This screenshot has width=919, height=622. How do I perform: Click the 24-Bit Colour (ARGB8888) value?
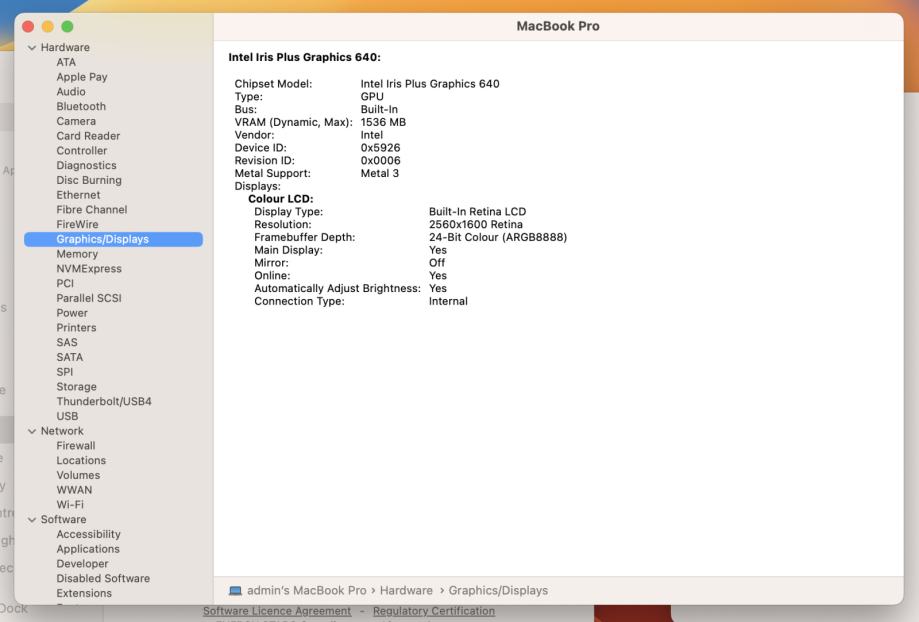click(498, 237)
